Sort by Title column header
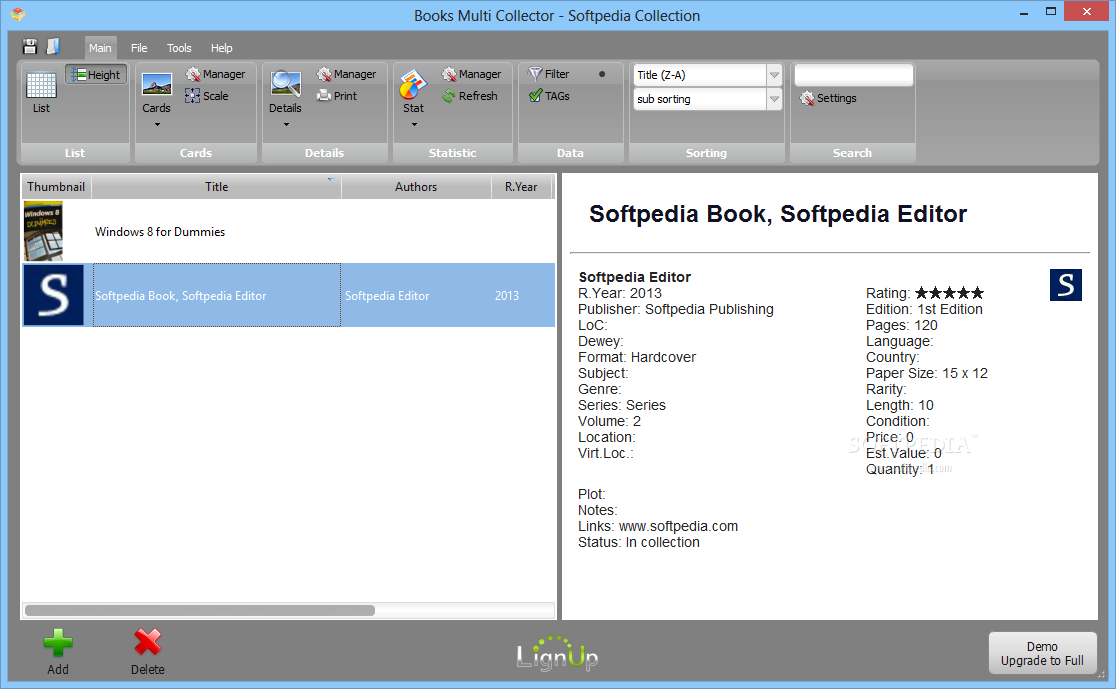The width and height of the screenshot is (1116, 689). [x=216, y=186]
